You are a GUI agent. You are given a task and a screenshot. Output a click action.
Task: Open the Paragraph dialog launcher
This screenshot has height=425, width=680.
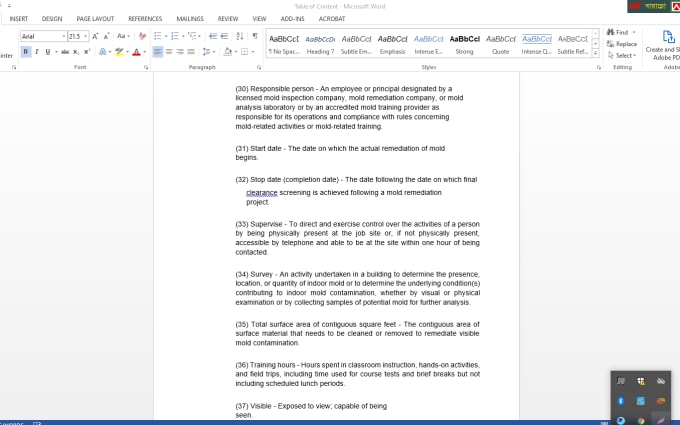[x=259, y=67]
